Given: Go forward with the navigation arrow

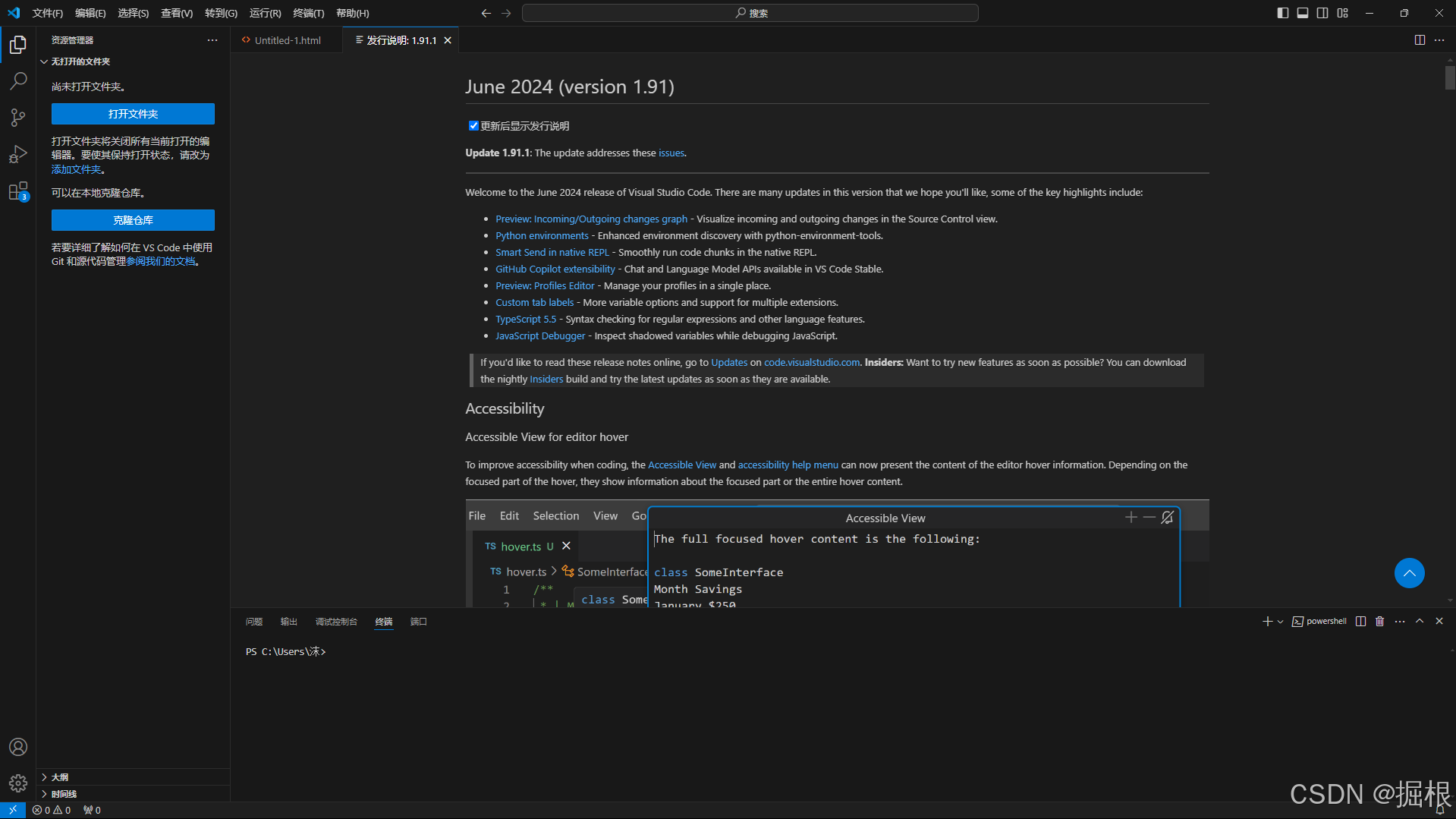Looking at the screenshot, I should [506, 13].
